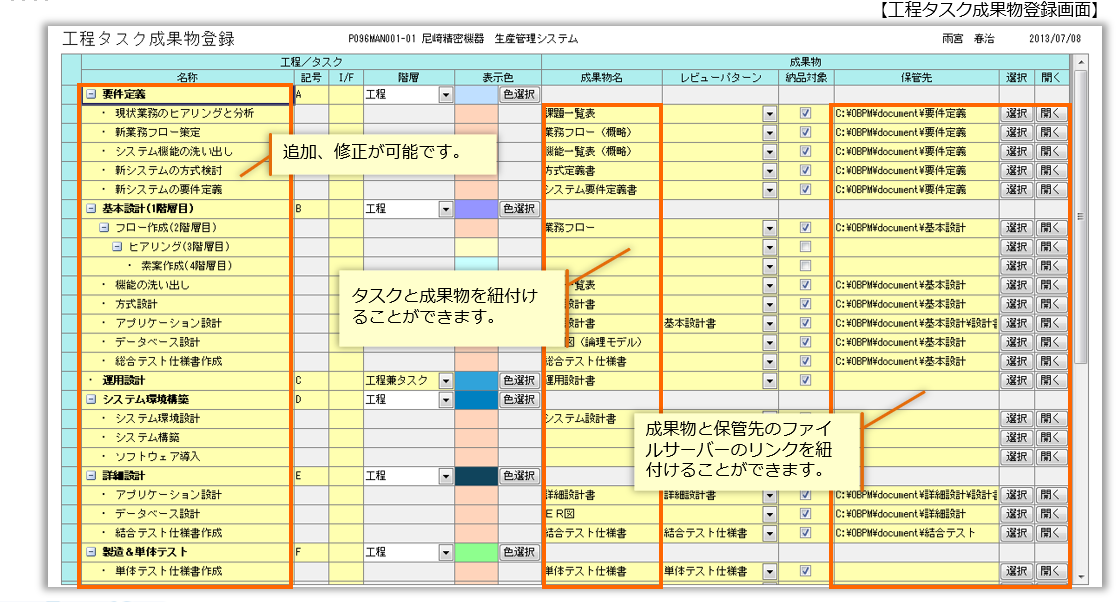Screen dimensions: 1117x602
Task: Collapse the 基本設計(1階層目) tree node
Action: (91, 209)
